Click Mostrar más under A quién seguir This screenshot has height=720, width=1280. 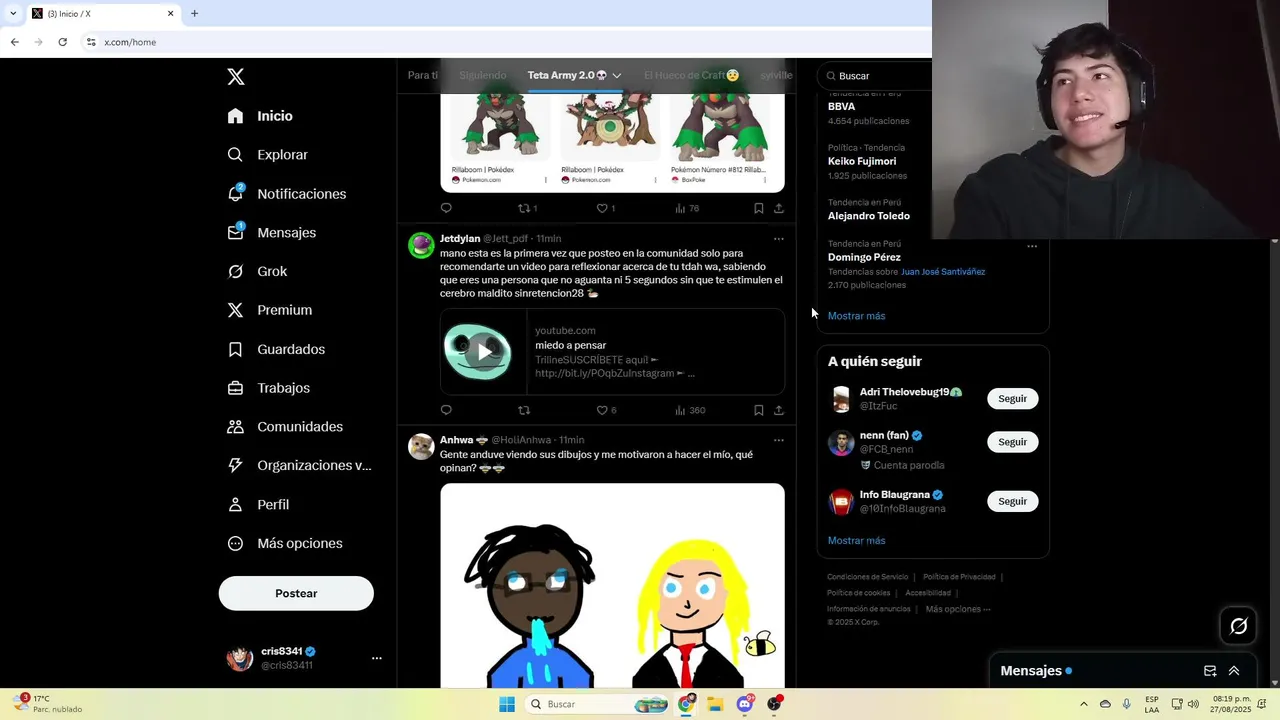[x=856, y=541]
